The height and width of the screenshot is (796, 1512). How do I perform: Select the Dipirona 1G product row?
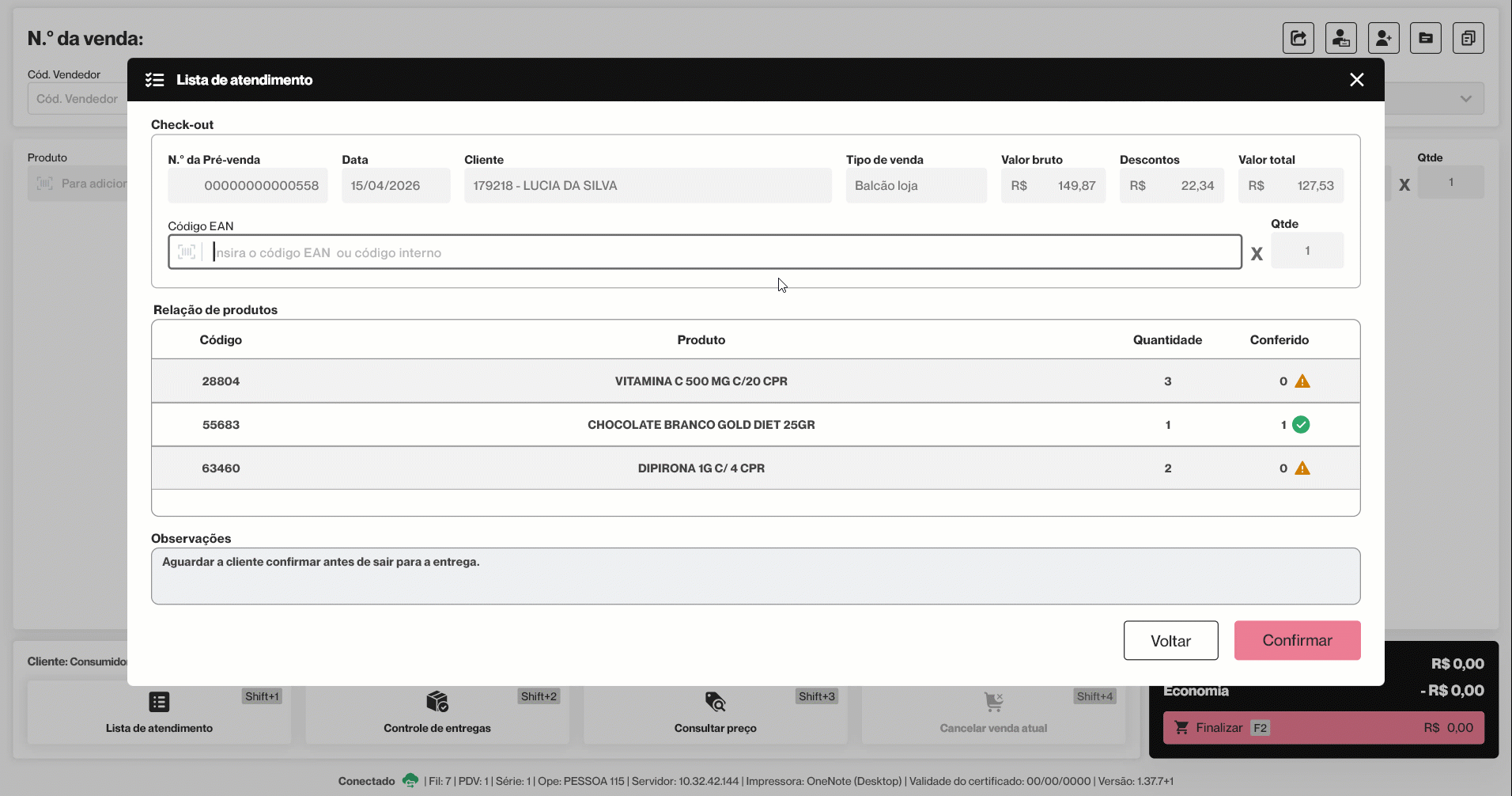756,468
